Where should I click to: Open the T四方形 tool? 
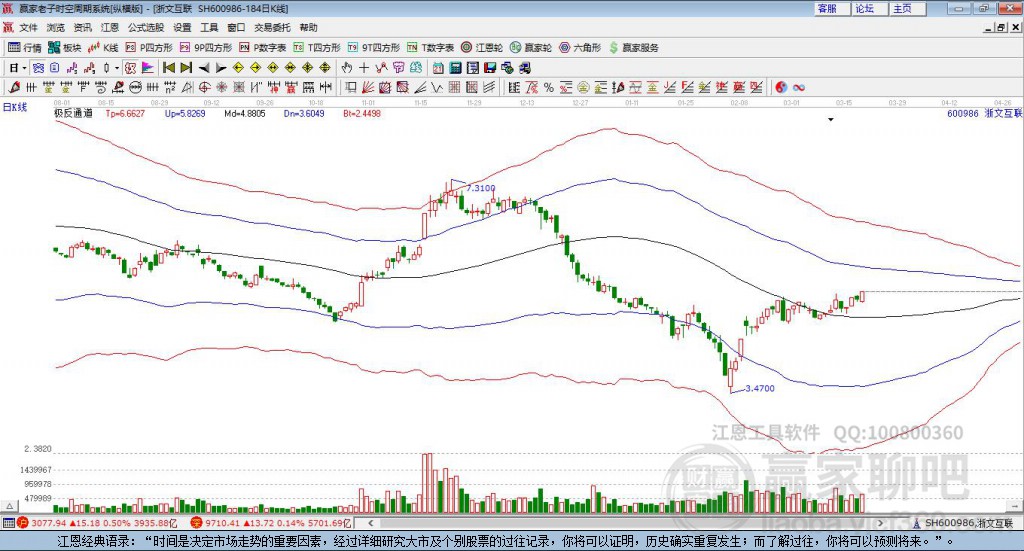coord(317,48)
